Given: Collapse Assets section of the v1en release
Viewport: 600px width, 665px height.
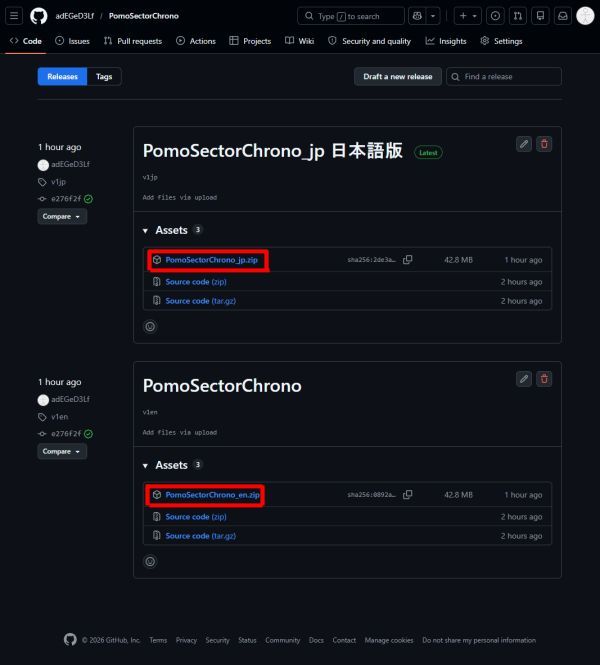Looking at the screenshot, I should (172, 465).
